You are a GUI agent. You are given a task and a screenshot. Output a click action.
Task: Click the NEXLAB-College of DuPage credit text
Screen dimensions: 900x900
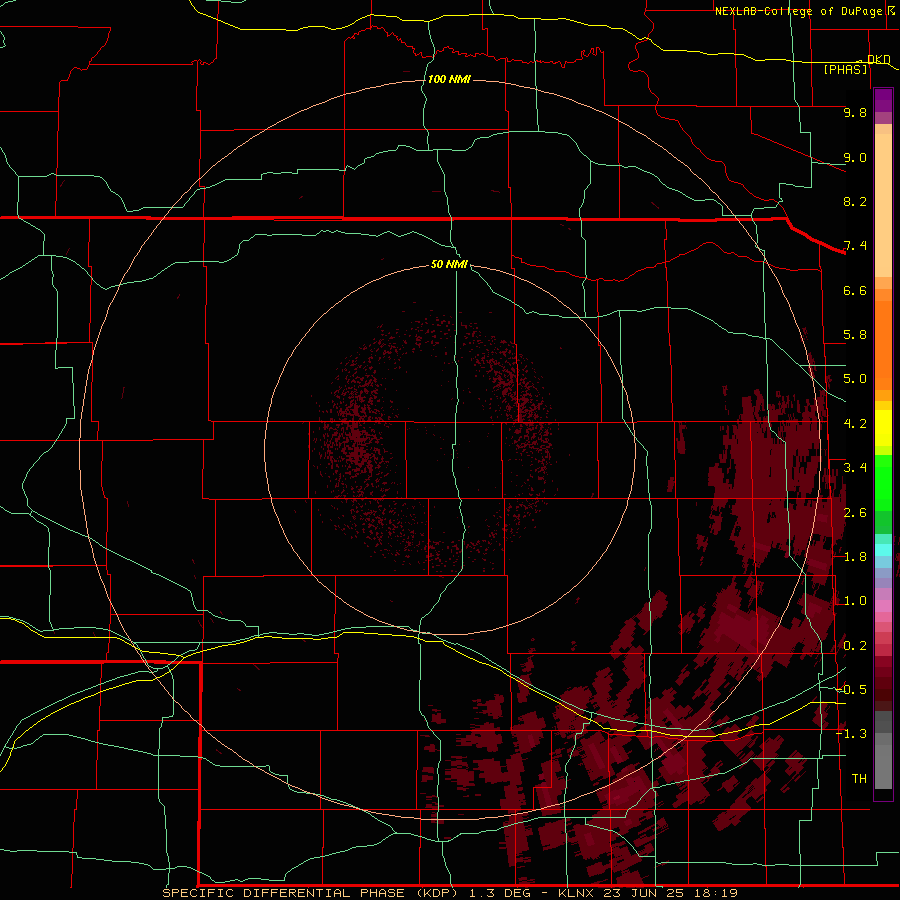pyautogui.click(x=798, y=11)
